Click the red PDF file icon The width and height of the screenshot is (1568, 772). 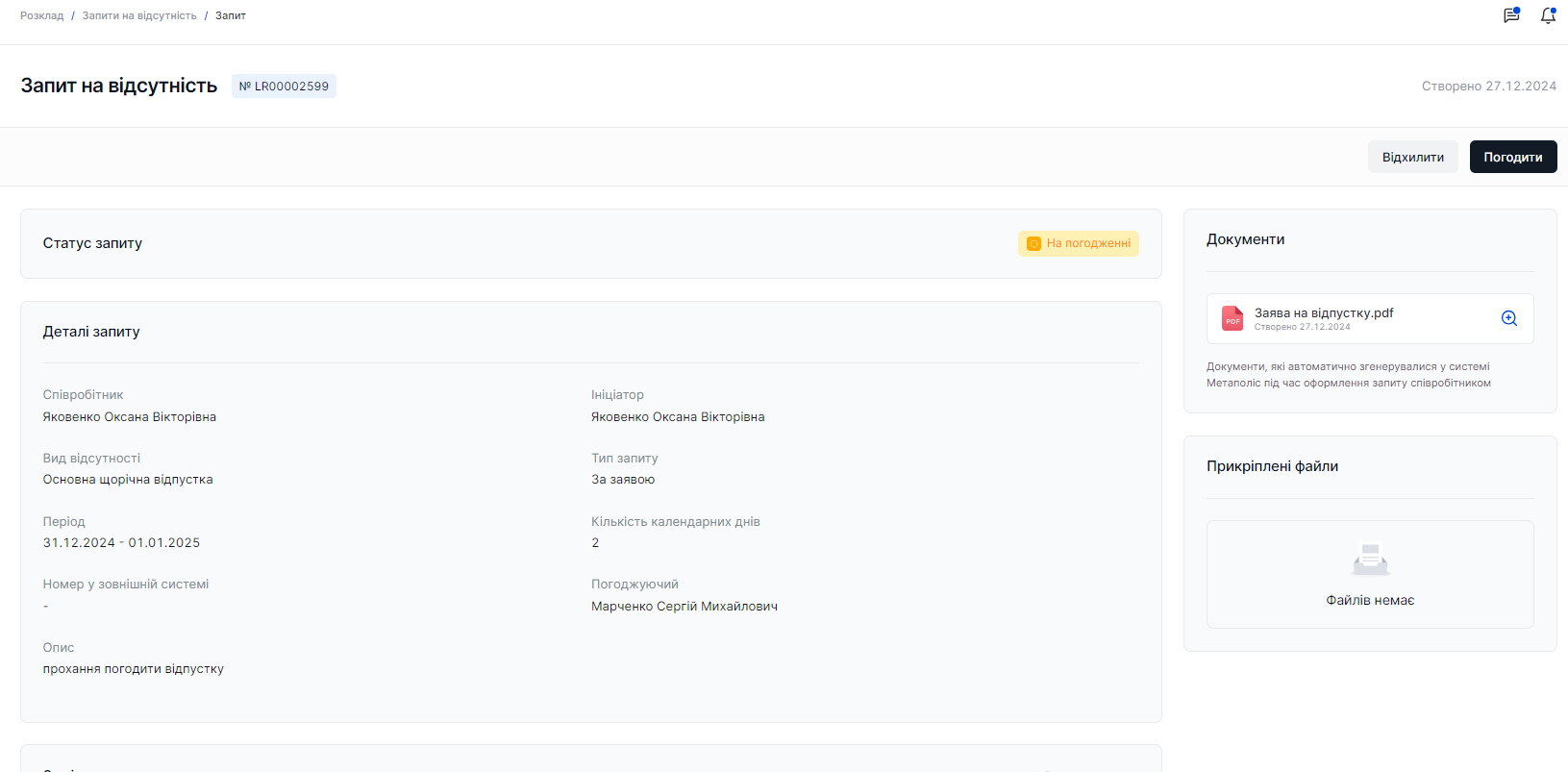(x=1232, y=318)
